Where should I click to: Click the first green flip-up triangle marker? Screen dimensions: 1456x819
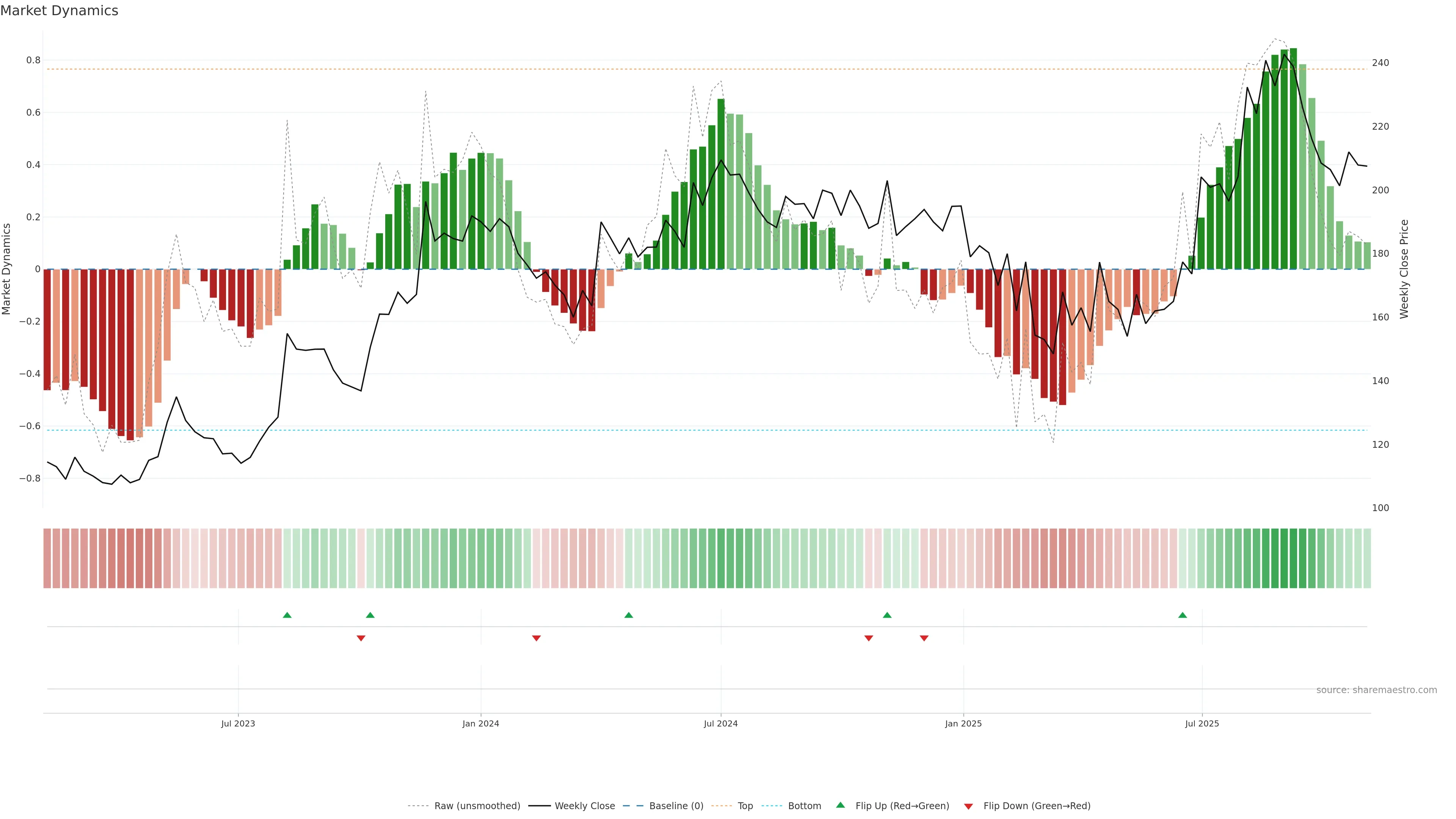[x=287, y=615]
